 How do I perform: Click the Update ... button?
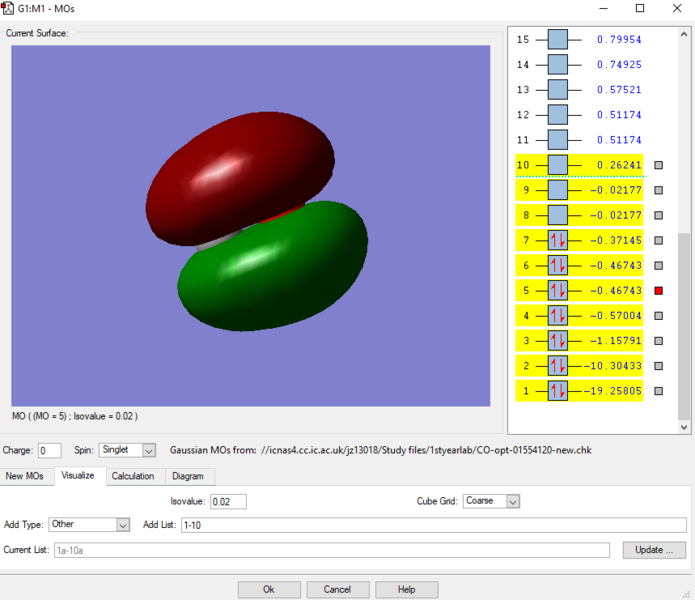pos(654,550)
